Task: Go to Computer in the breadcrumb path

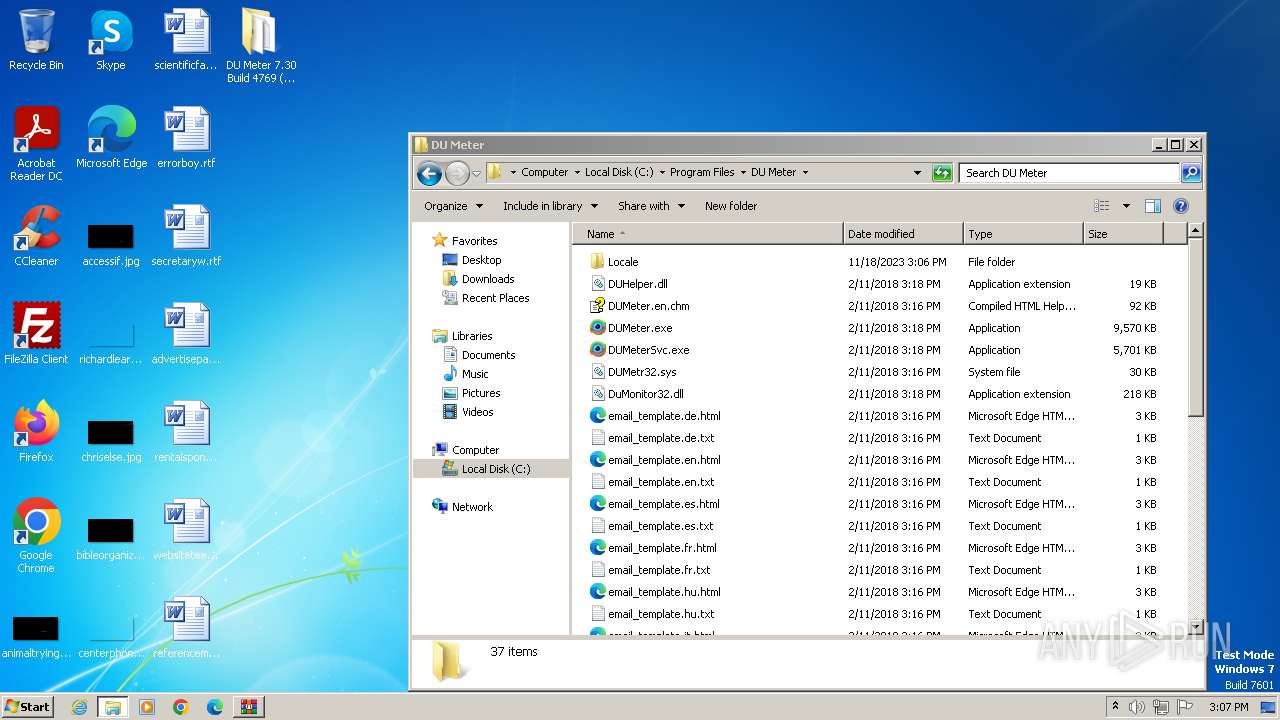Action: coord(544,173)
